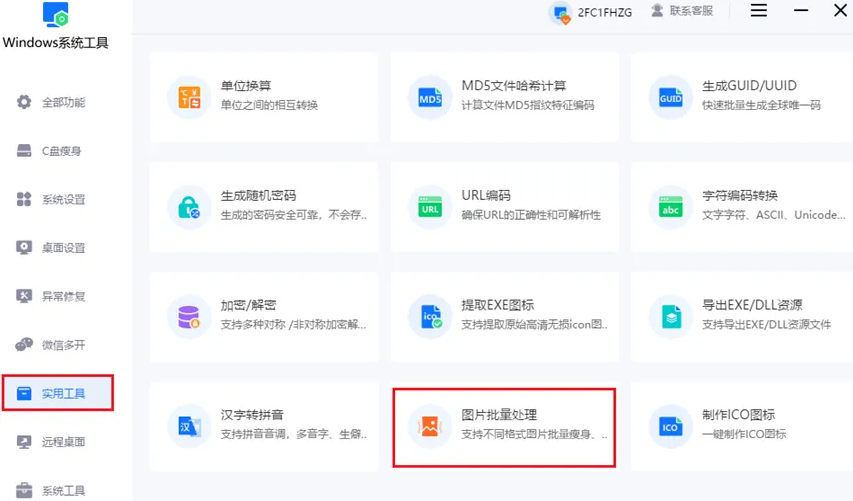Click the 桌面设置 monitor icon

24,248
